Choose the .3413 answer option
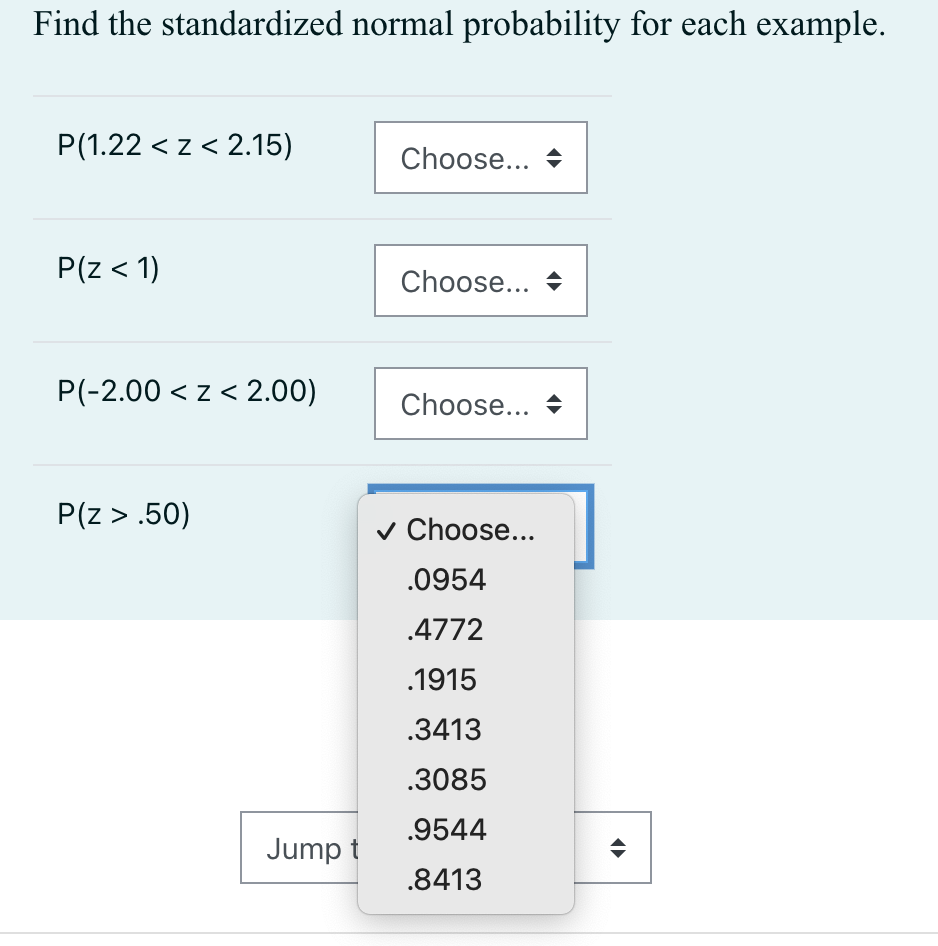This screenshot has width=938, height=946. [x=443, y=730]
